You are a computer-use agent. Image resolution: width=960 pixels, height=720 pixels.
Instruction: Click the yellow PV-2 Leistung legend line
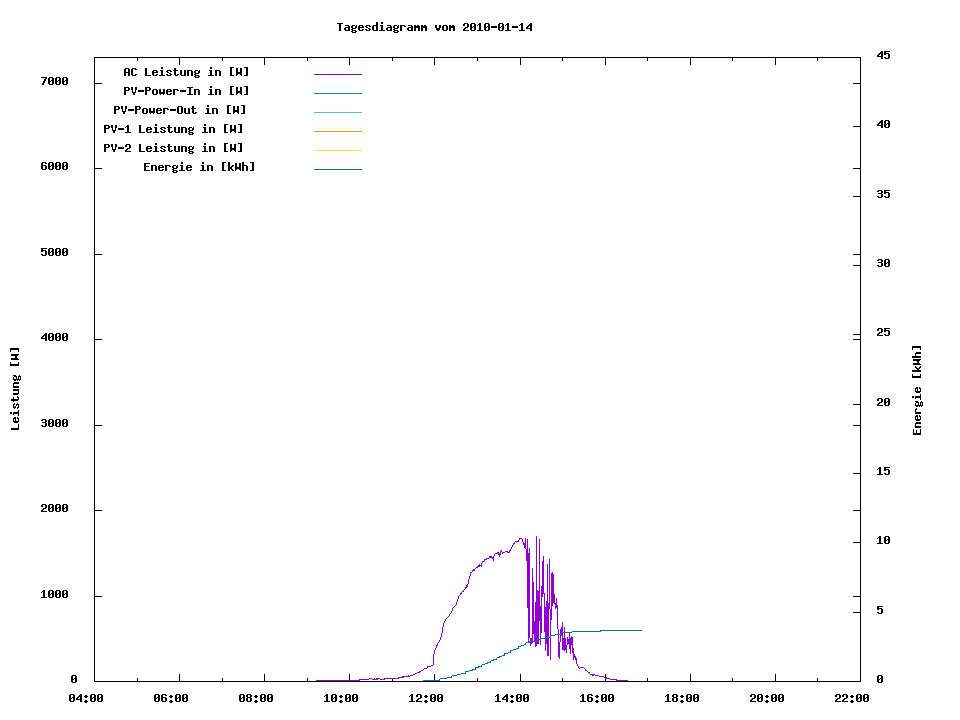(337, 150)
